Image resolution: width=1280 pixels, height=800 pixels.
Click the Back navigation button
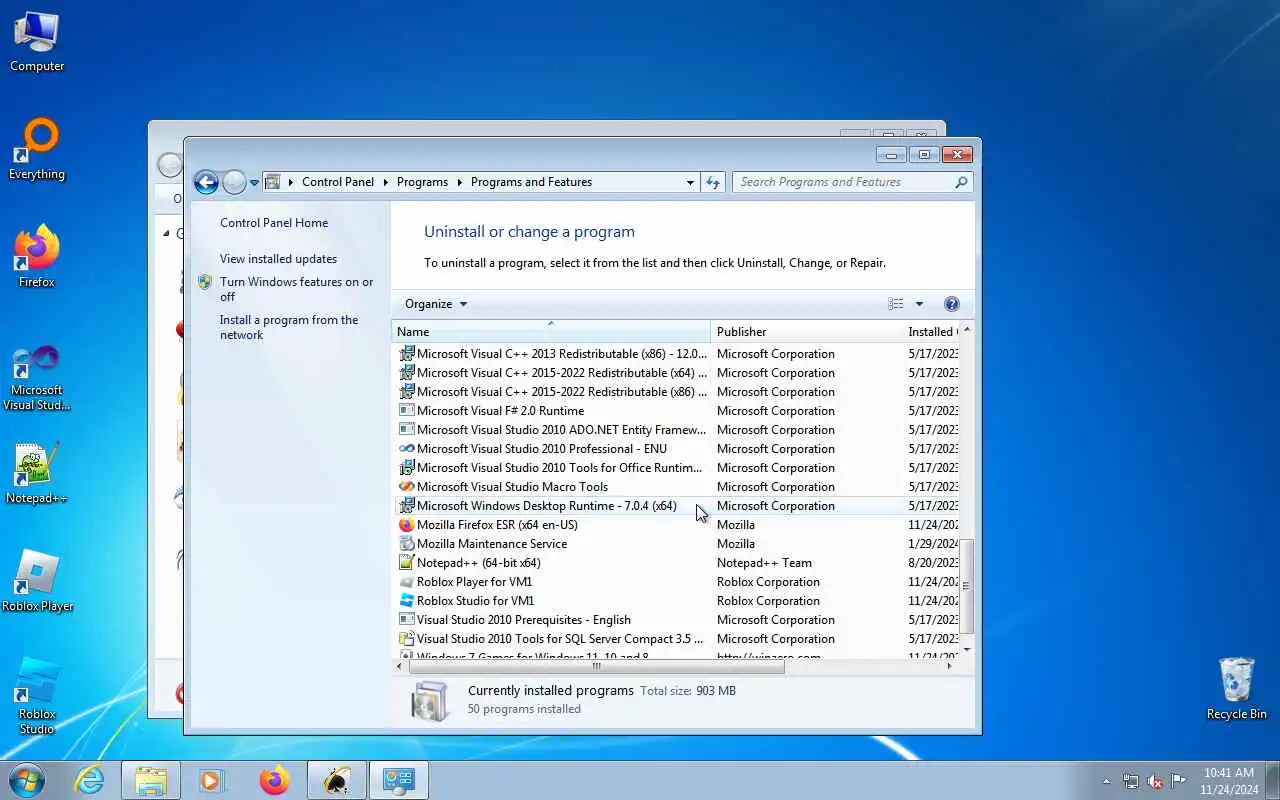206,182
